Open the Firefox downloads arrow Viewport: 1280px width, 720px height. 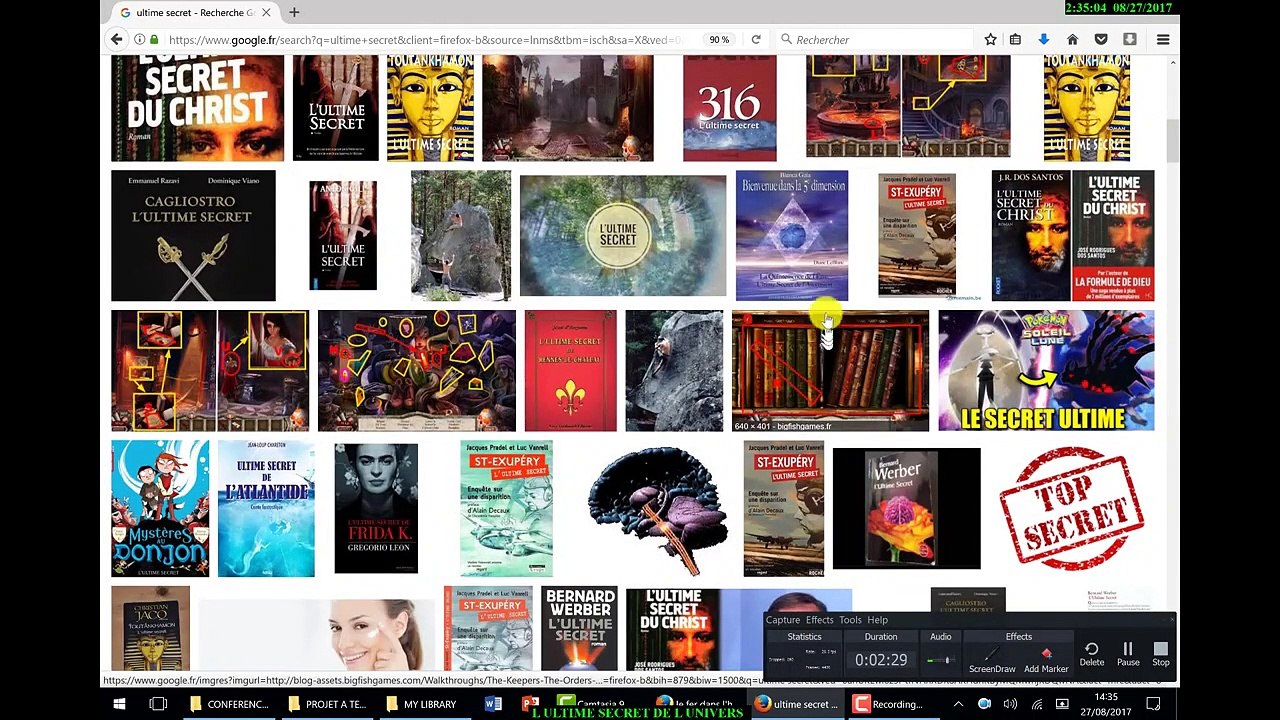click(x=1043, y=39)
